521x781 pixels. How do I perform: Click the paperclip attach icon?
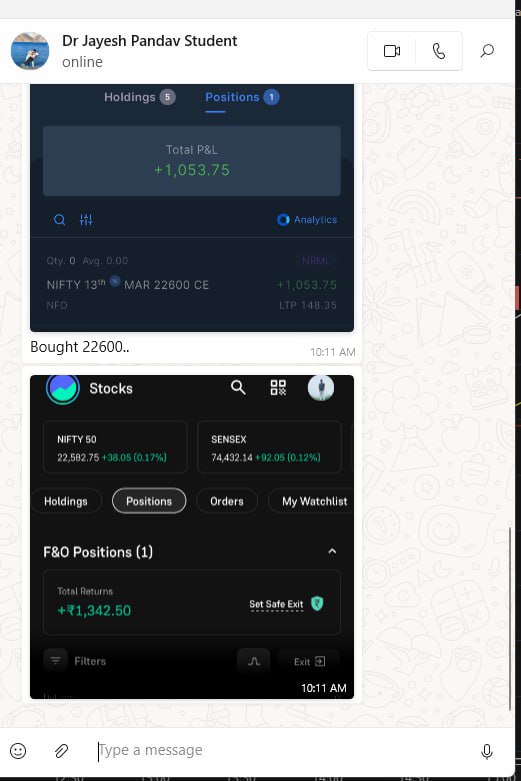(61, 751)
